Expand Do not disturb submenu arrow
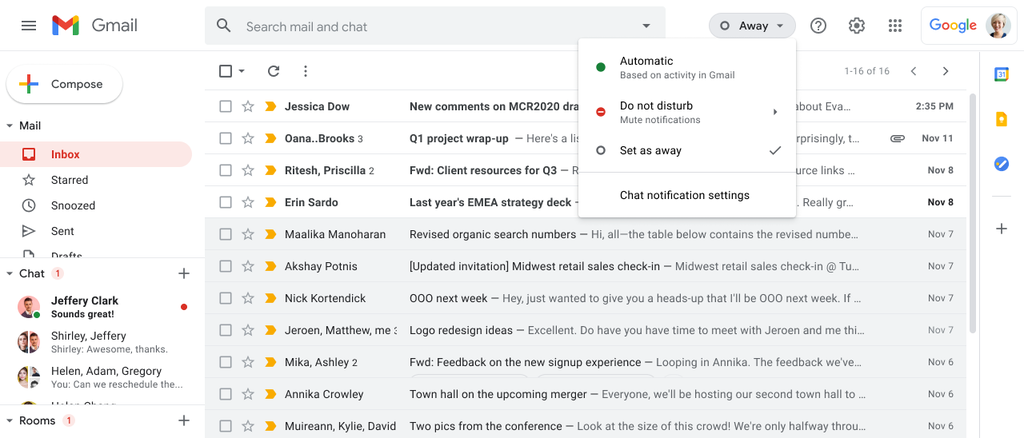Screen dimensions: 1024x438 [x=775, y=112]
